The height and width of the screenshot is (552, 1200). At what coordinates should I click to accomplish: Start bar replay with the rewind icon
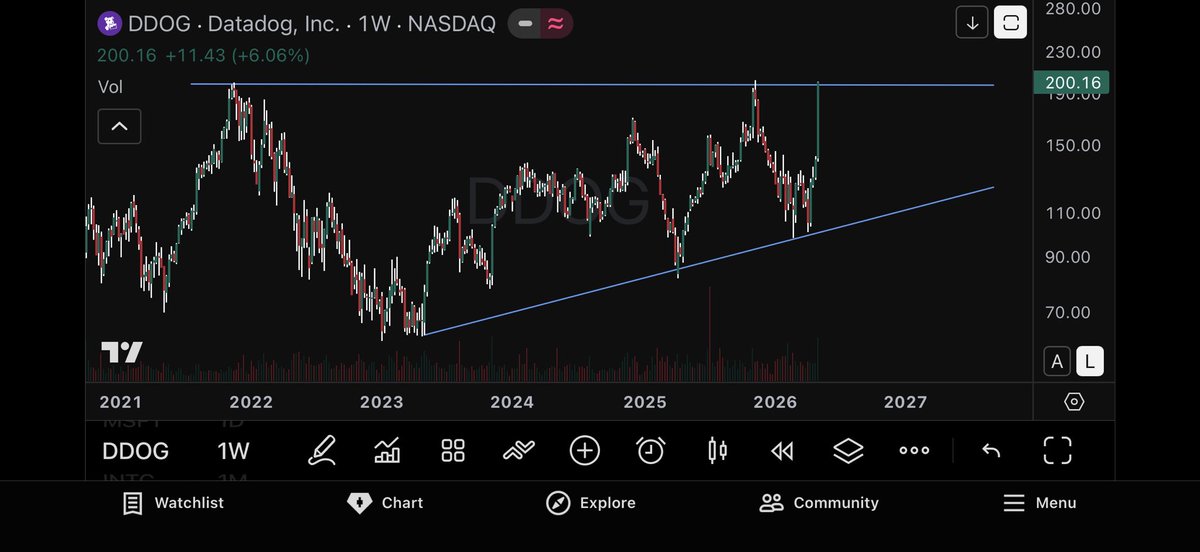pos(782,452)
